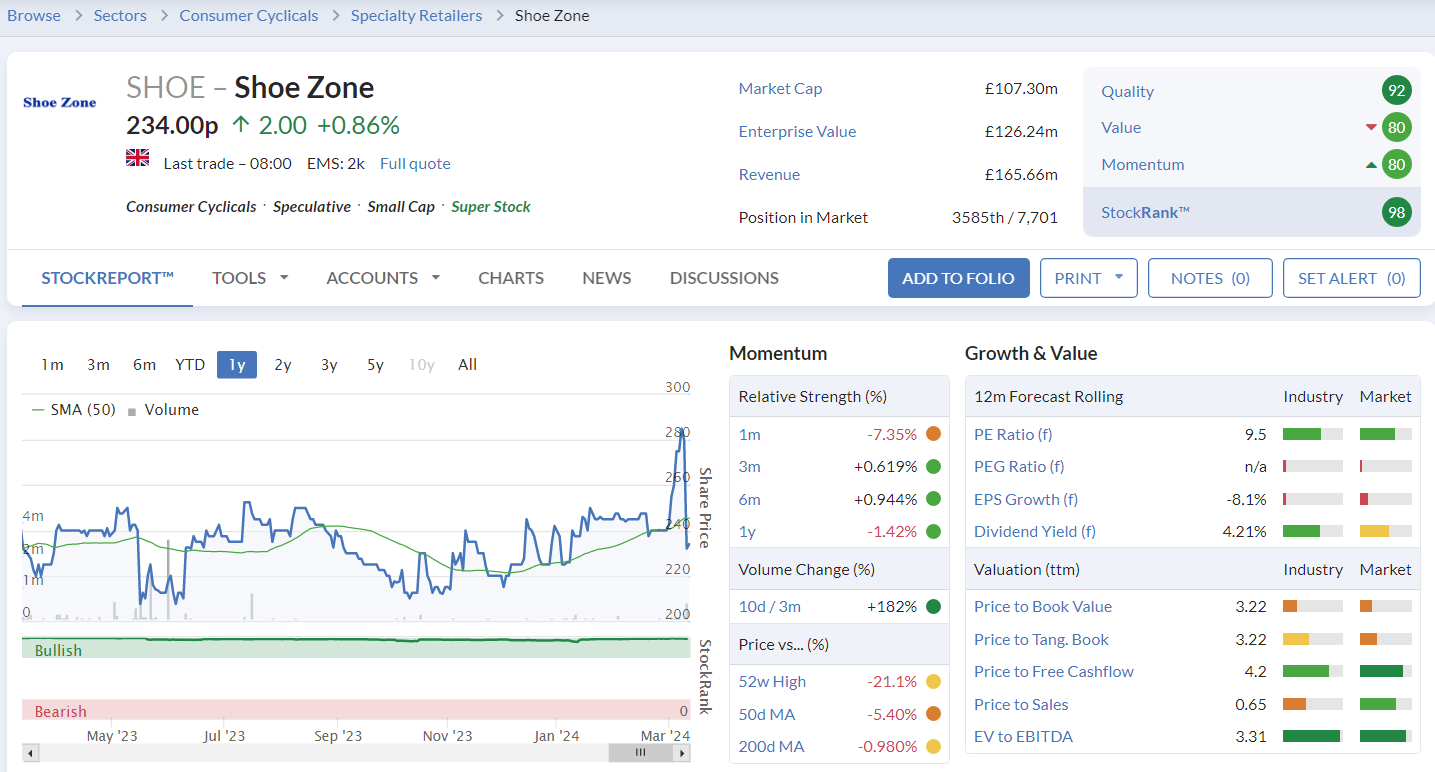Click the green price-up arrow icon
This screenshot has width=1435, height=772.
click(x=240, y=125)
